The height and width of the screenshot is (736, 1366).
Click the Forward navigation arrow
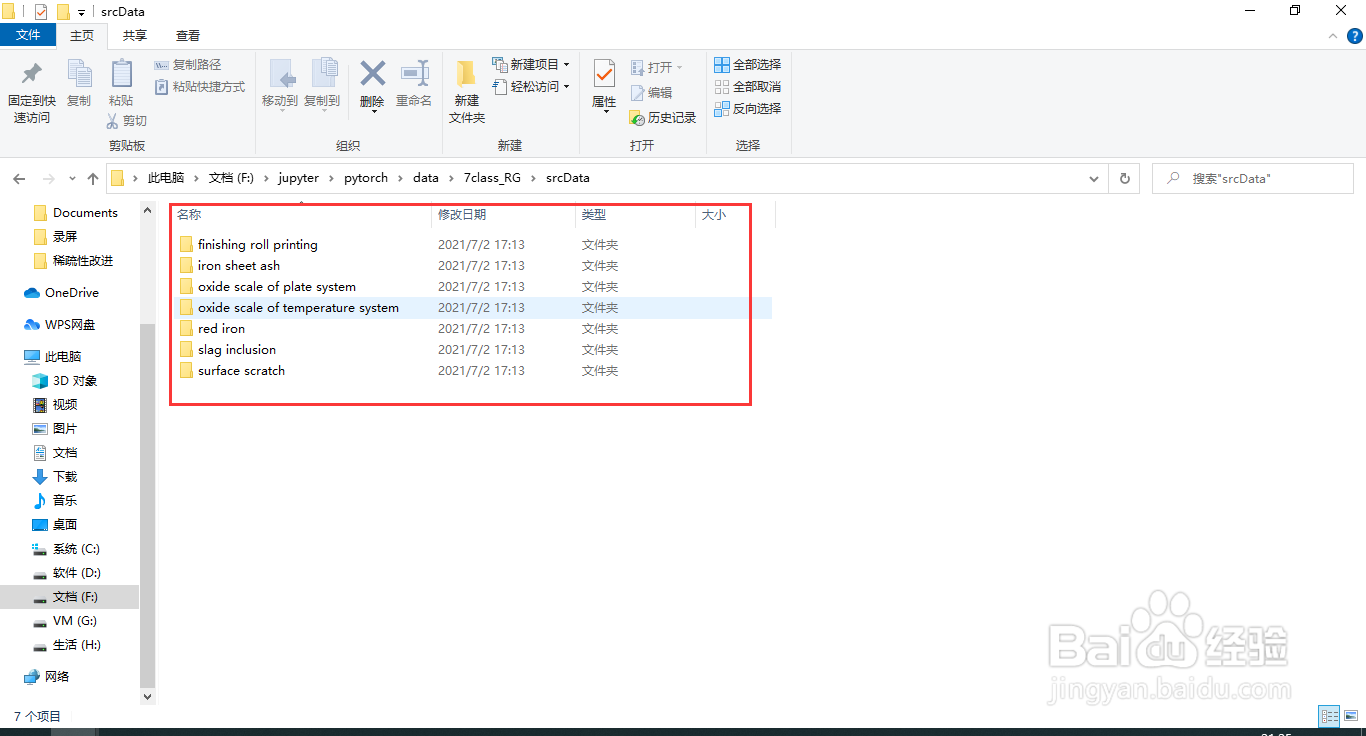tap(48, 178)
